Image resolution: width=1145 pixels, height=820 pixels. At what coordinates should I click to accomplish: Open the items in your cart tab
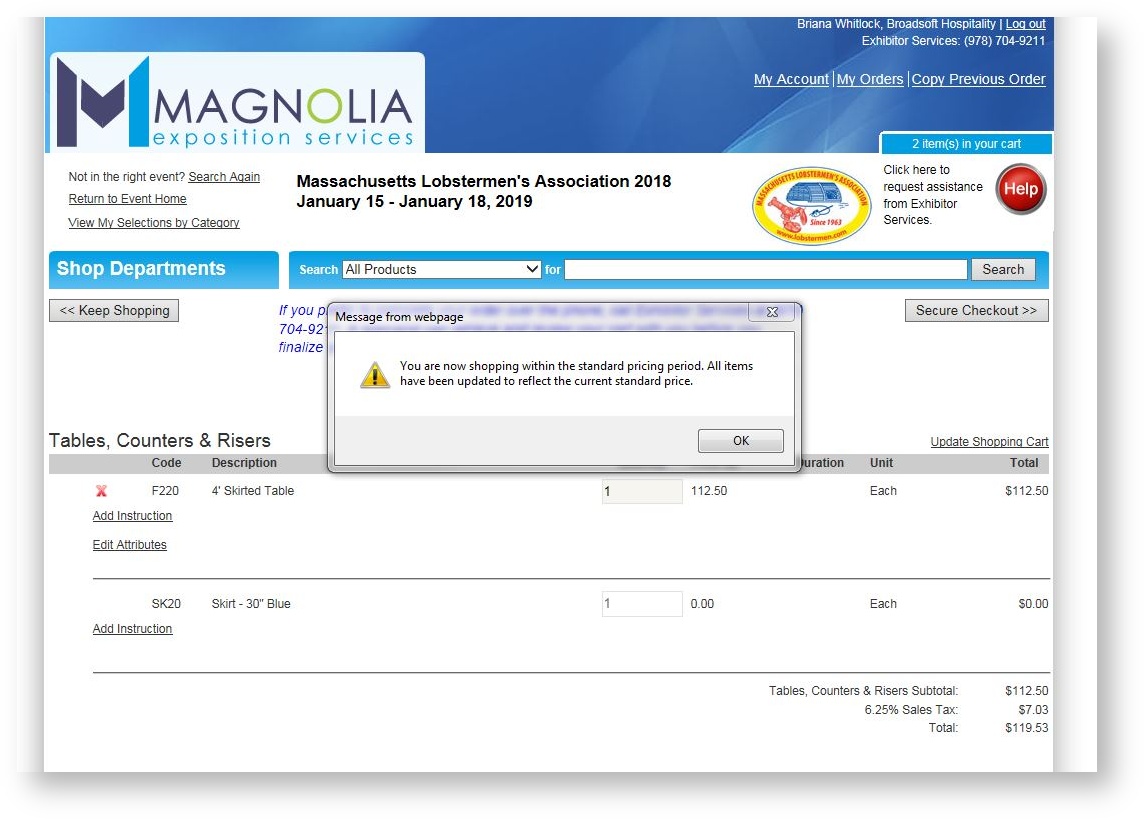click(966, 144)
